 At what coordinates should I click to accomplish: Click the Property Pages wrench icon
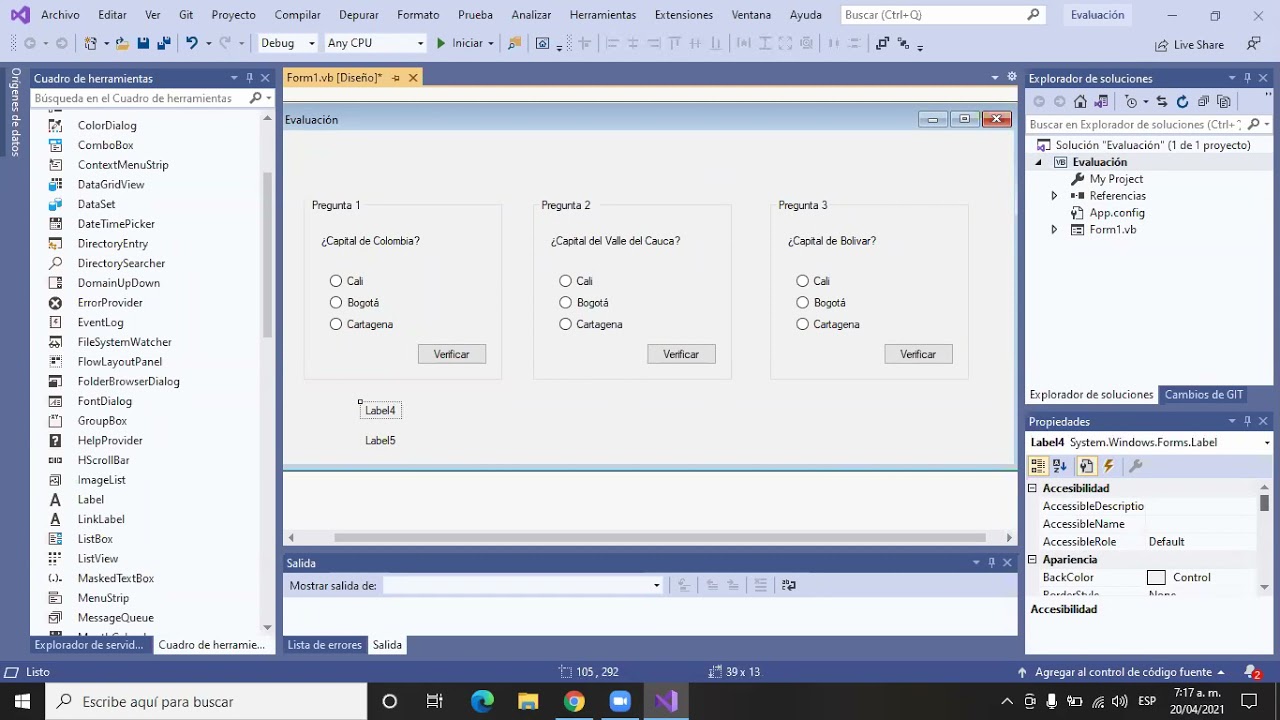[1135, 466]
